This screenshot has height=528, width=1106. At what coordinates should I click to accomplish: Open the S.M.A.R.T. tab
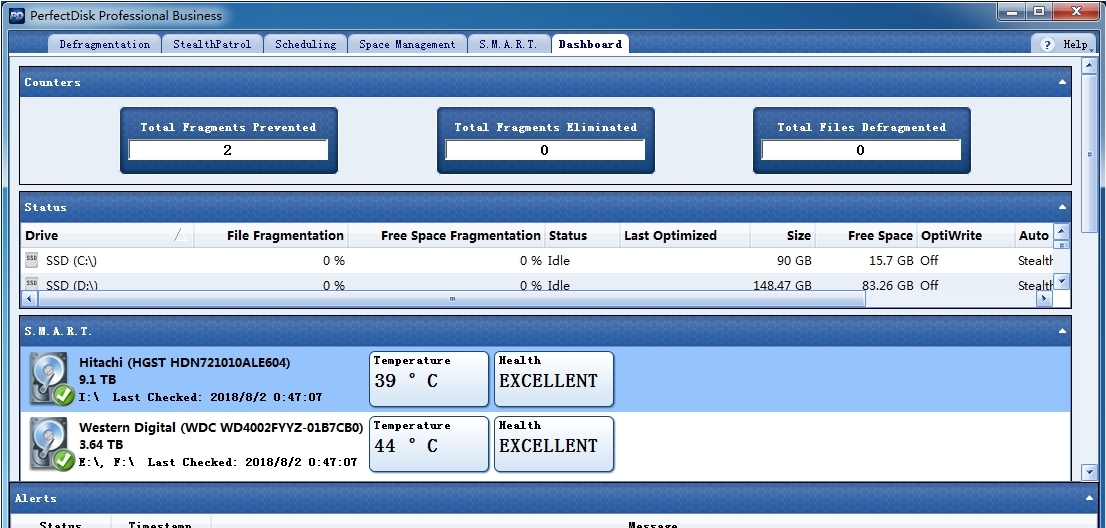coord(508,44)
